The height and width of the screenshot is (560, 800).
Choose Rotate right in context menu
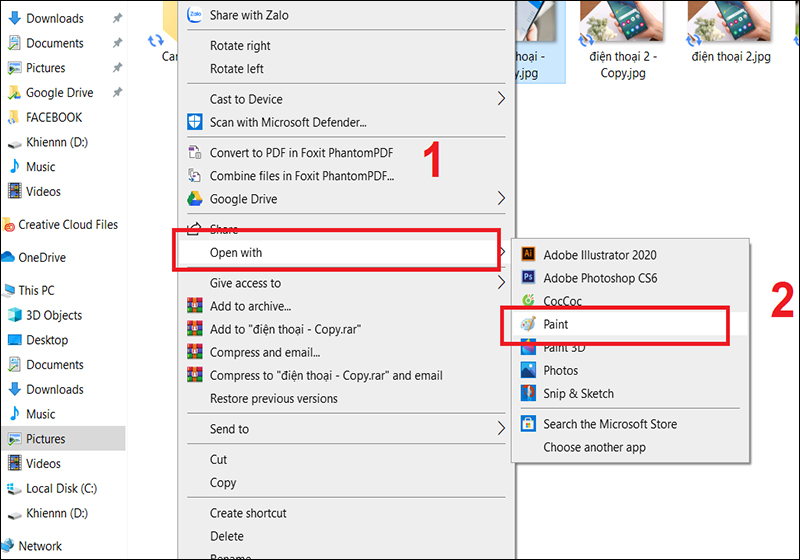coord(241,46)
